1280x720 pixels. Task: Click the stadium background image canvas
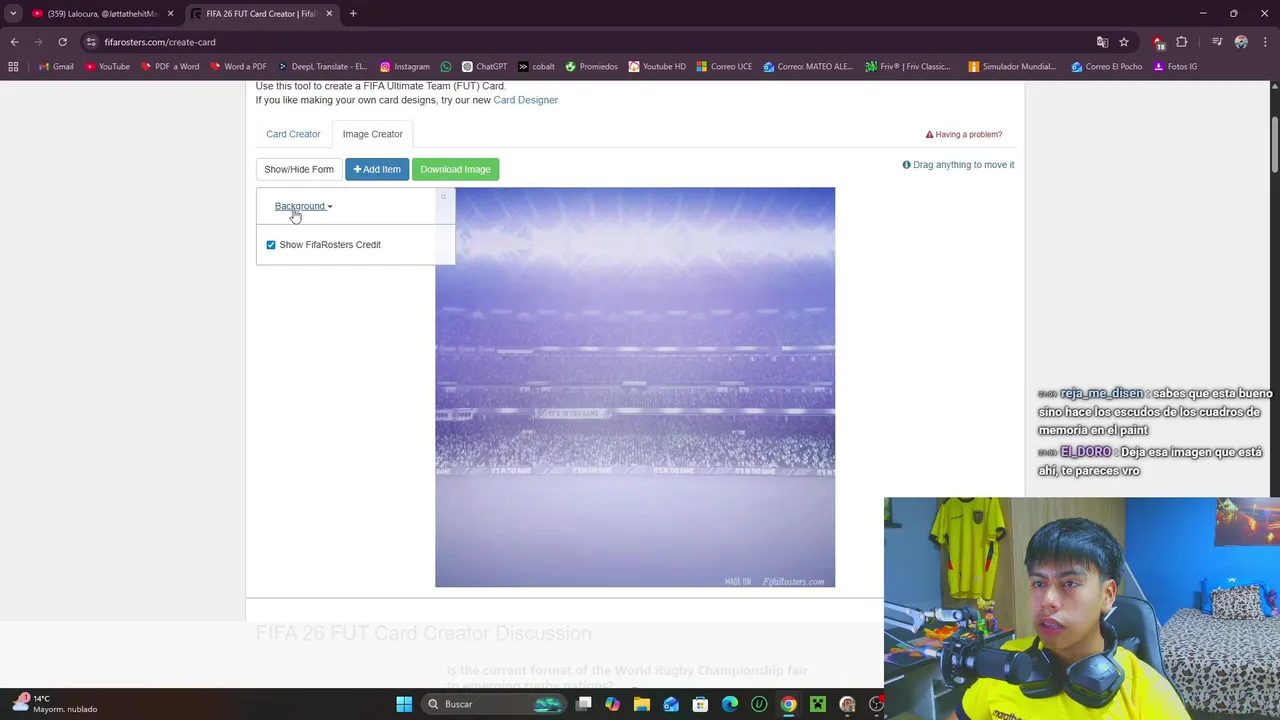pos(635,387)
